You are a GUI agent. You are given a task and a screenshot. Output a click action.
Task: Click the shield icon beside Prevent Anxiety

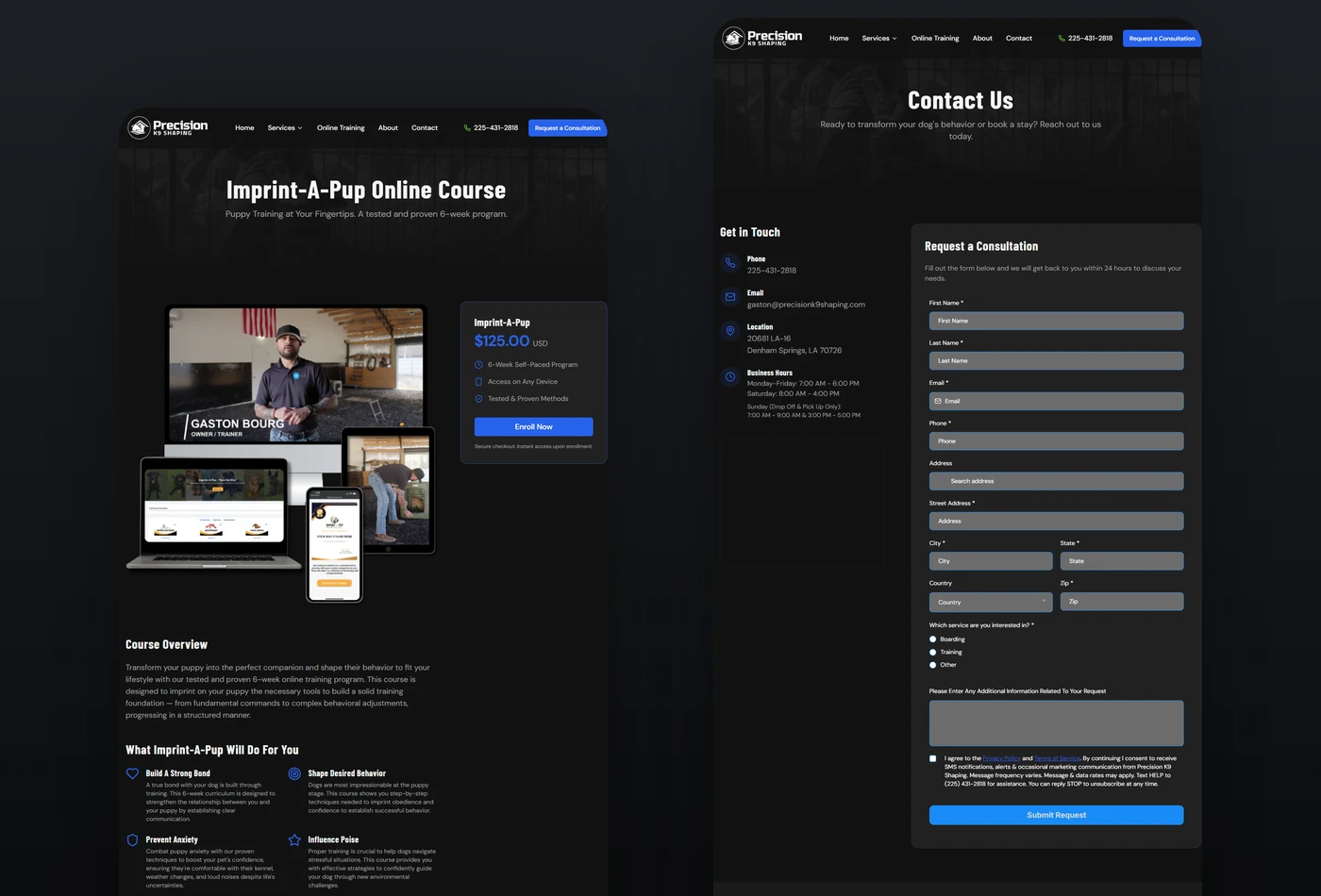coord(132,839)
